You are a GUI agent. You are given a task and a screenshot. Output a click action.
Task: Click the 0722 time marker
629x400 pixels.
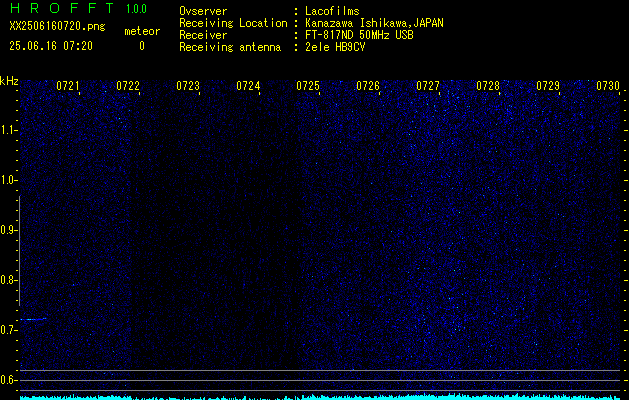[x=128, y=86]
